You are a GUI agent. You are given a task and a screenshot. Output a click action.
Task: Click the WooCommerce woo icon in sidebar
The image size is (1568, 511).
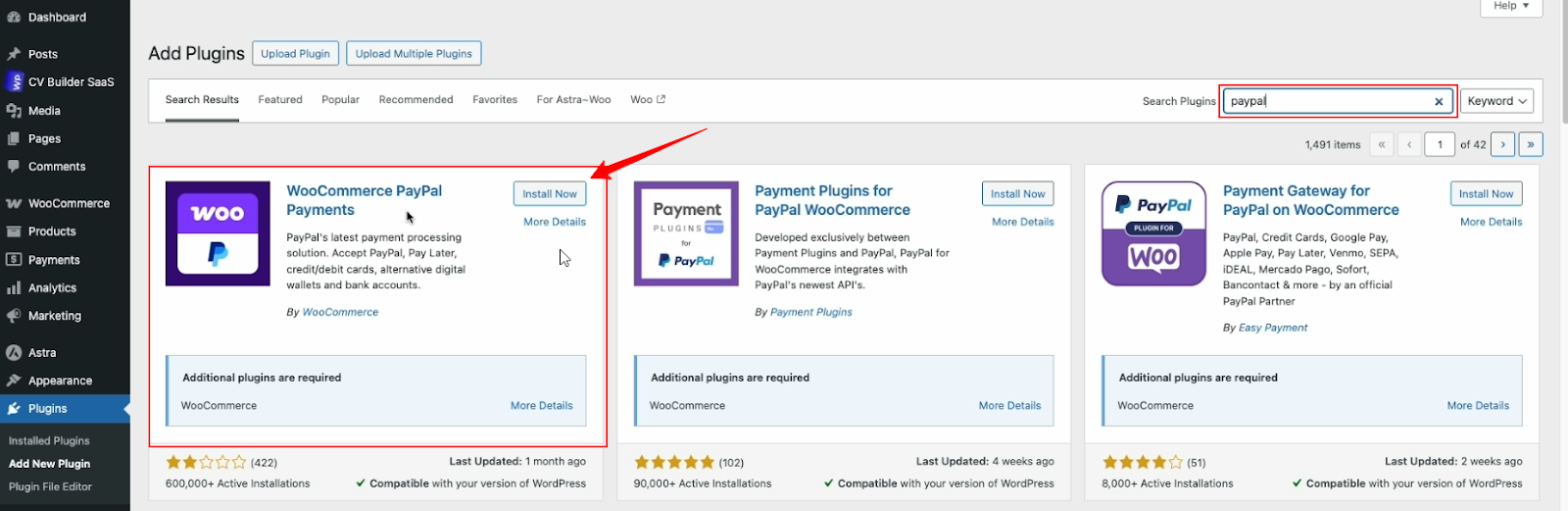(14, 203)
